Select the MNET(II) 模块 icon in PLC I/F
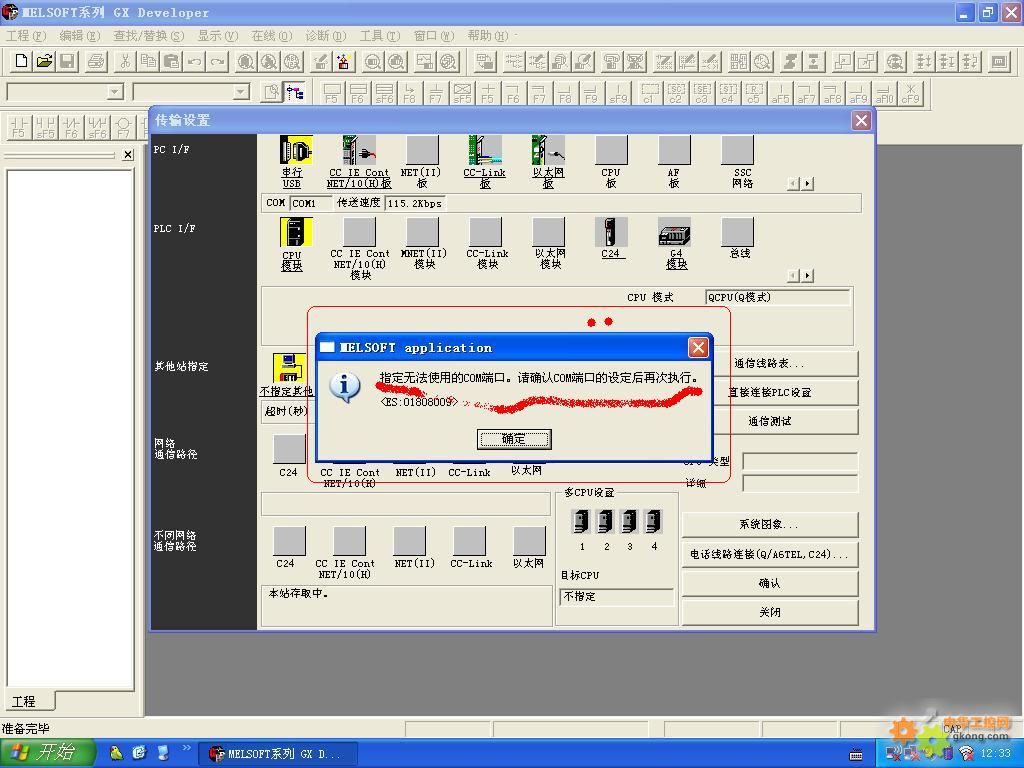Screen dimensions: 1024x768 click(422, 232)
